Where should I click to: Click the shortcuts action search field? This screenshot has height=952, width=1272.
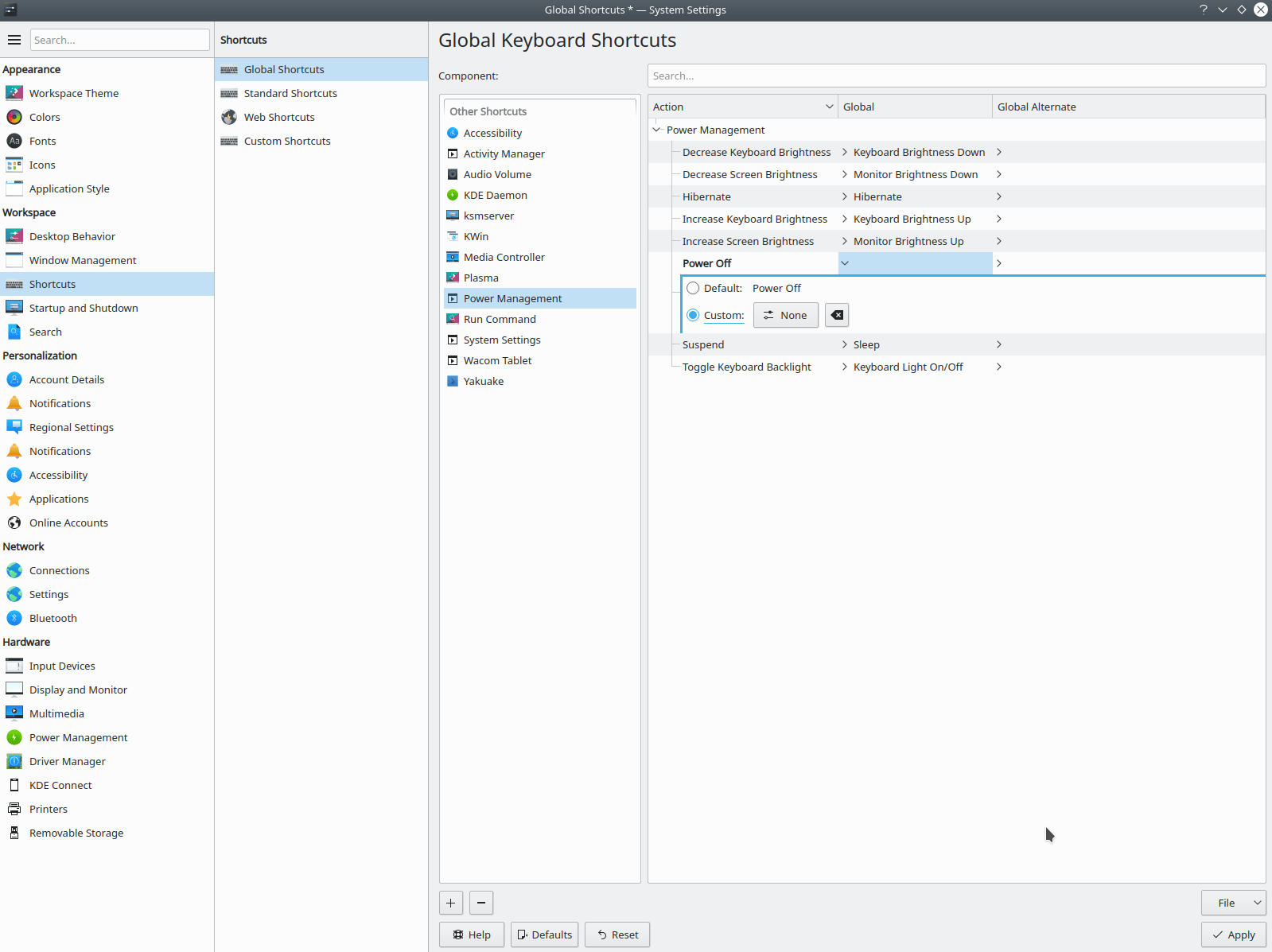tap(956, 76)
